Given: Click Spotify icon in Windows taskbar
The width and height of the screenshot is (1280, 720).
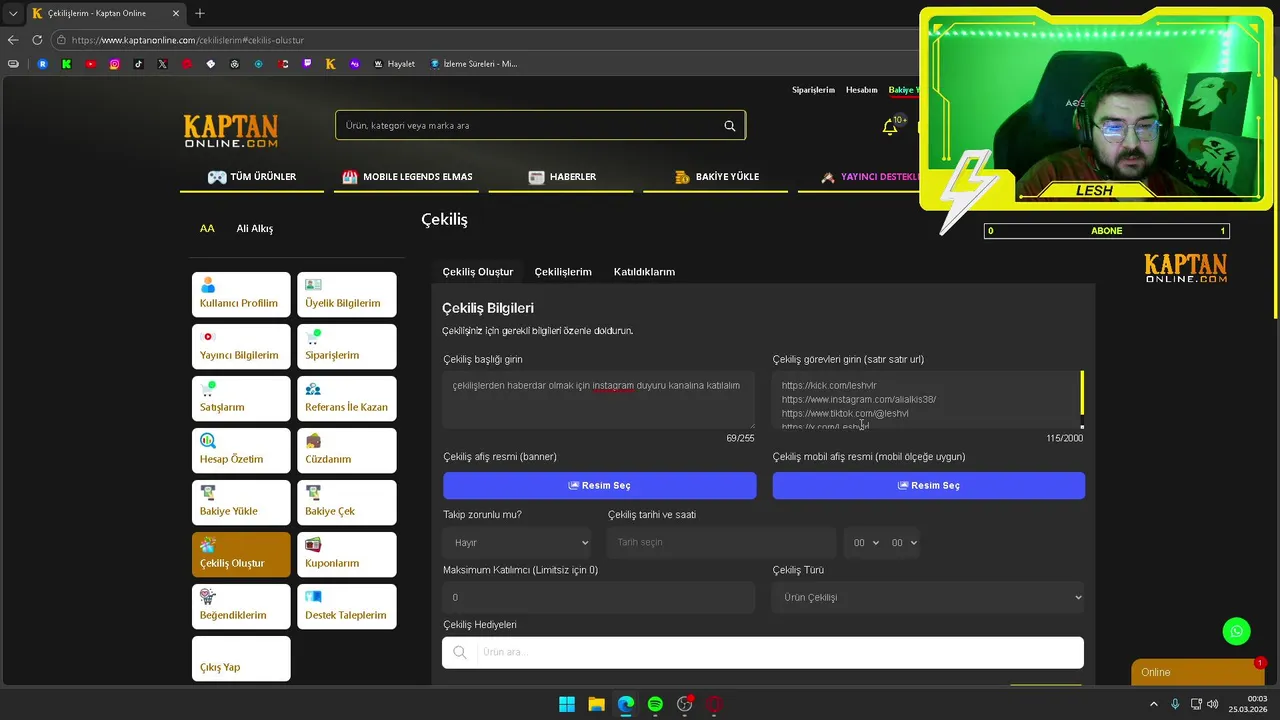Looking at the screenshot, I should (x=655, y=704).
